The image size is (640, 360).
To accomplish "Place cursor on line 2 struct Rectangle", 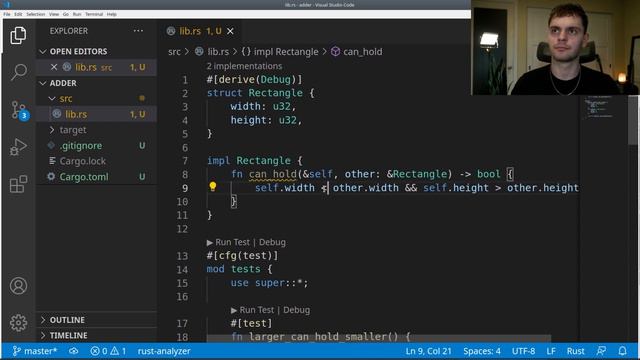I will [260, 93].
